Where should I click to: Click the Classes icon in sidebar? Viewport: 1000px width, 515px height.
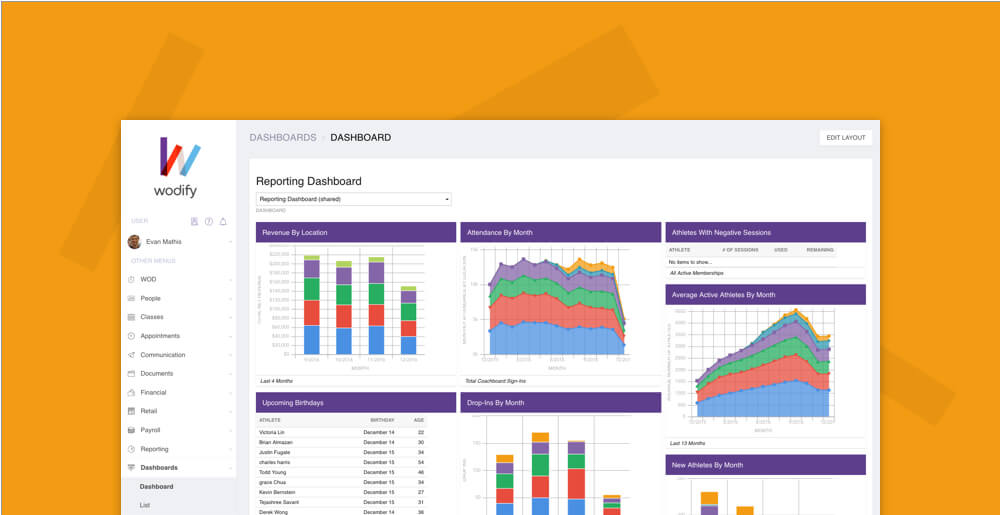coord(131,317)
